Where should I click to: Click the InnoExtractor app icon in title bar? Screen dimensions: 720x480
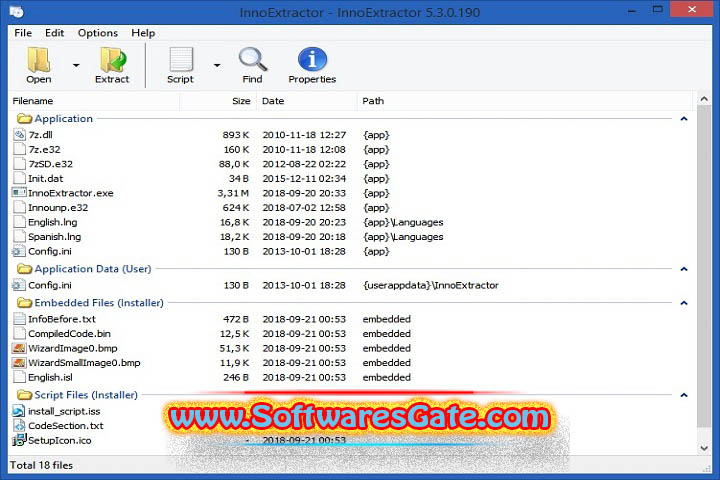[17, 11]
